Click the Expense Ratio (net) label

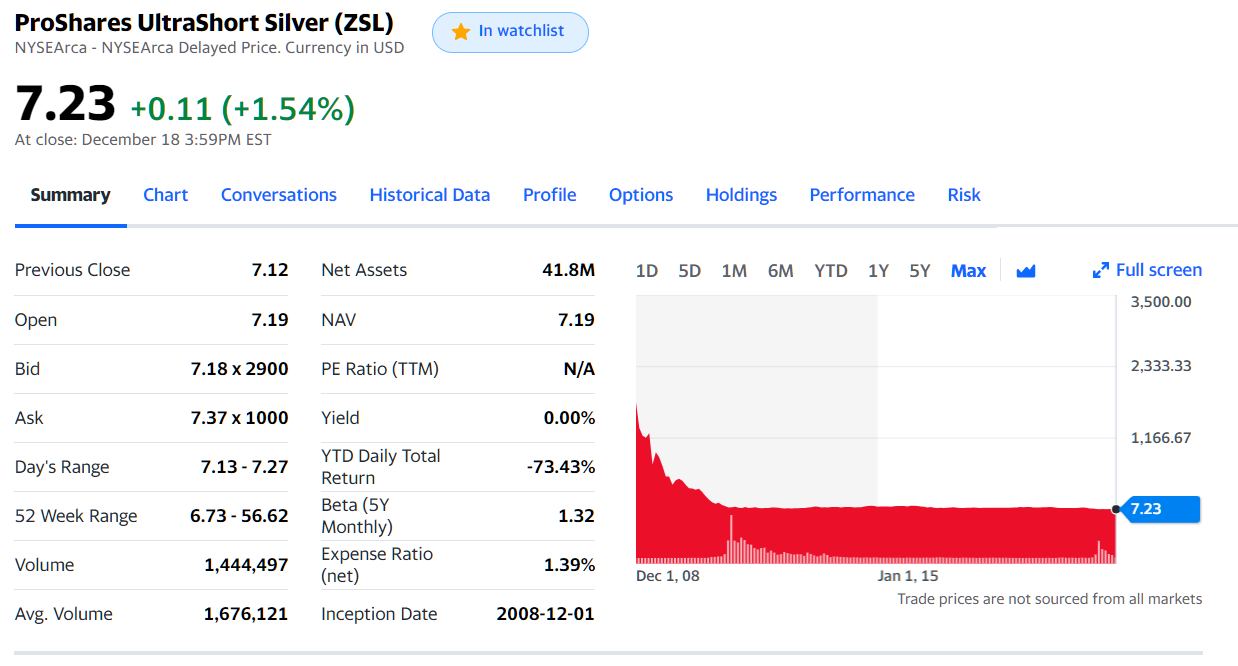pyautogui.click(x=377, y=565)
